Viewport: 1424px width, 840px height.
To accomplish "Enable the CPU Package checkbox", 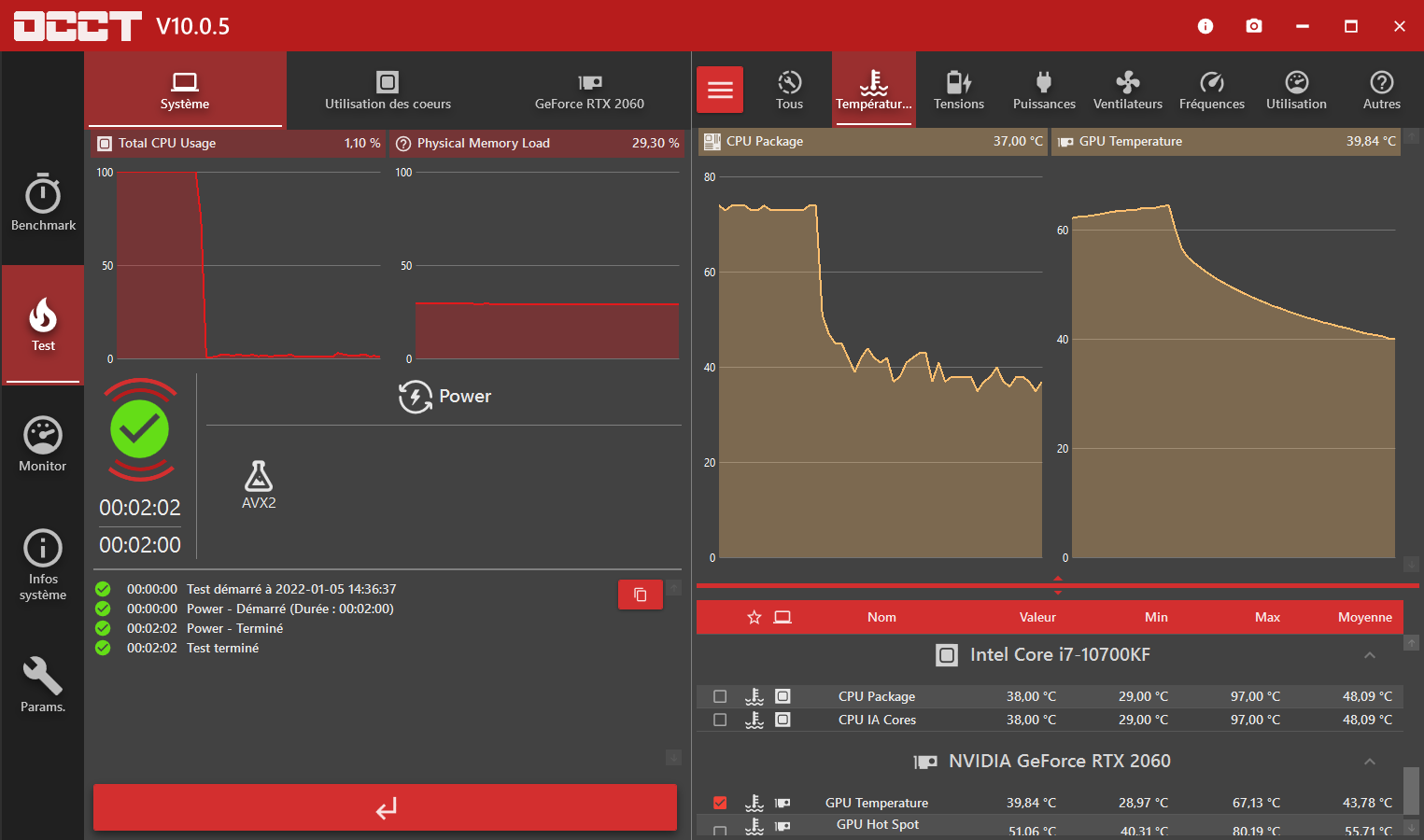I will pos(720,696).
